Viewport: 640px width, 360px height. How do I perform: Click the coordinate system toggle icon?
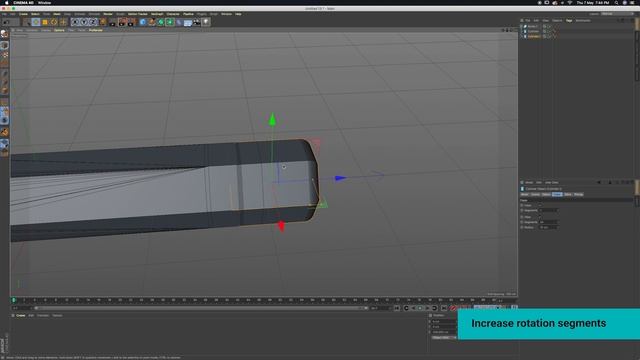pyautogui.click(x=103, y=22)
